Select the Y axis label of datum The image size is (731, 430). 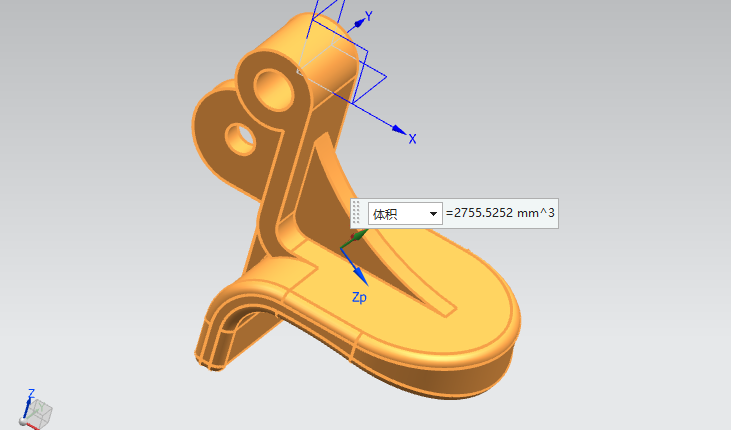369,17
